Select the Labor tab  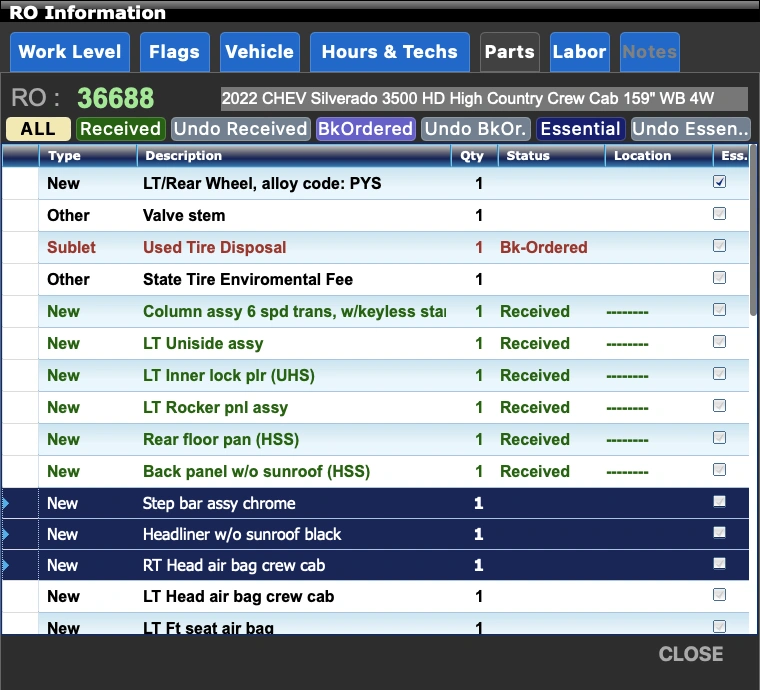click(x=579, y=52)
